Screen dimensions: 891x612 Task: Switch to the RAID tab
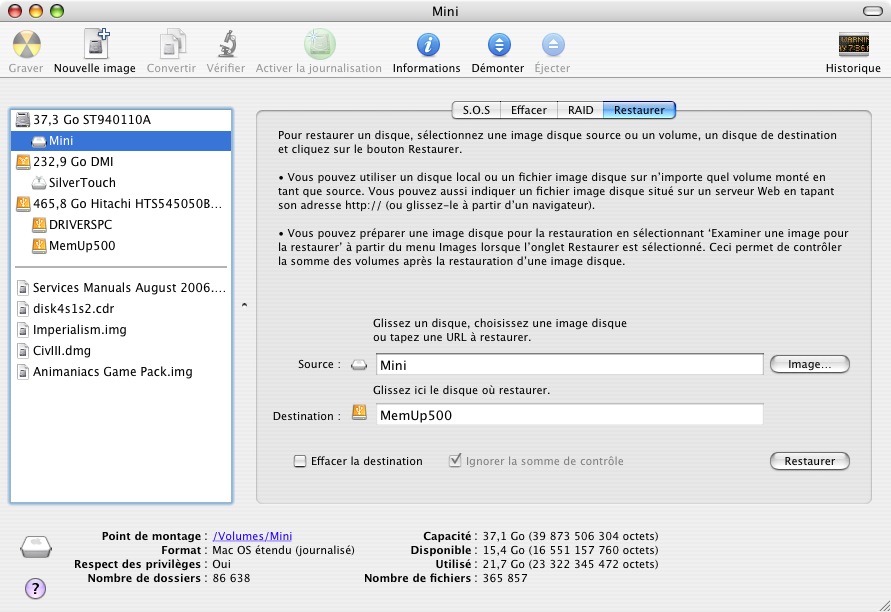pyautogui.click(x=580, y=110)
